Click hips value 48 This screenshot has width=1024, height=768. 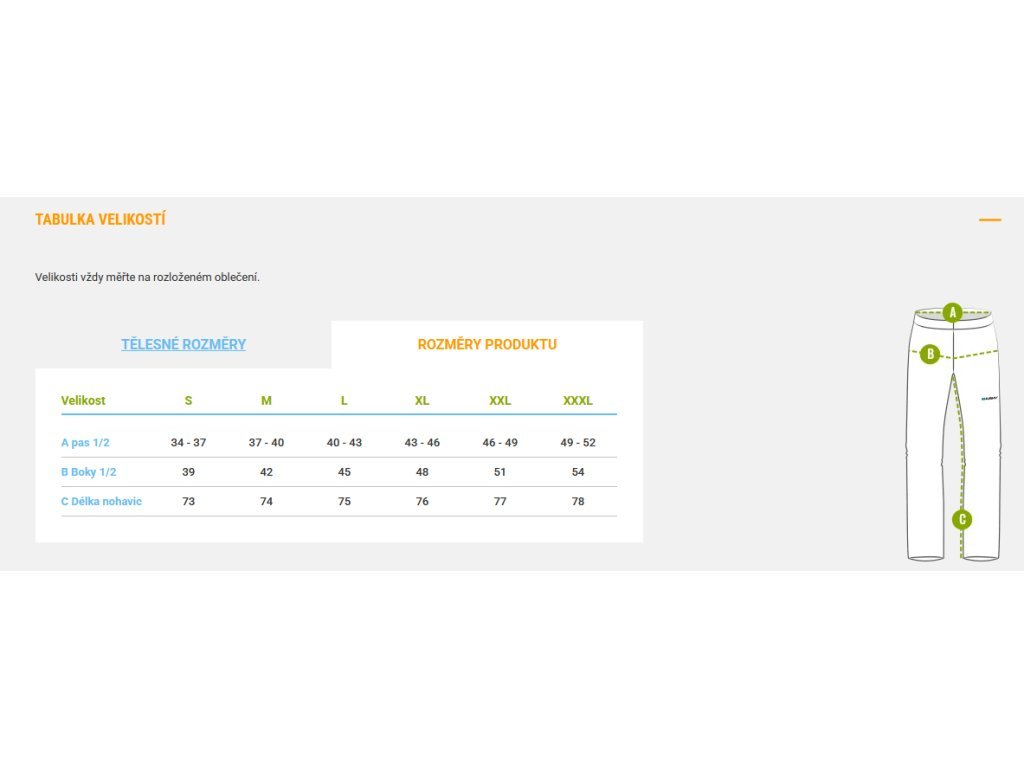point(422,472)
